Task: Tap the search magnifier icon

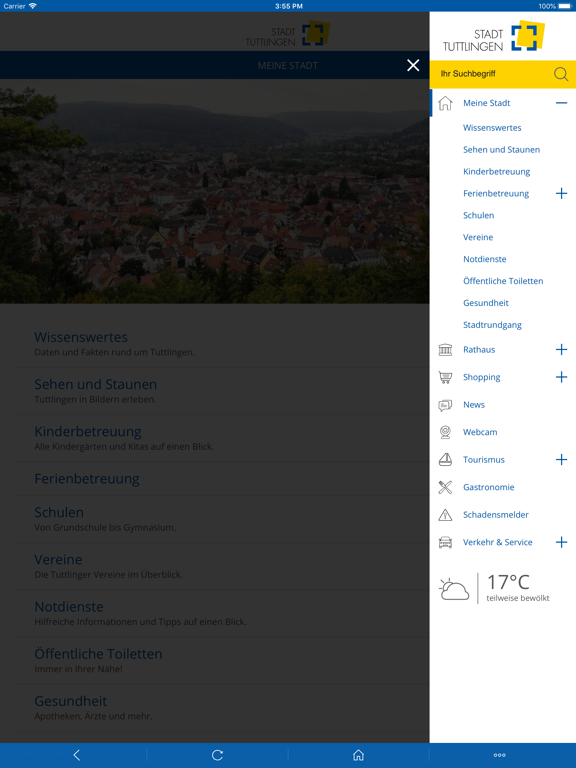Action: click(x=561, y=74)
